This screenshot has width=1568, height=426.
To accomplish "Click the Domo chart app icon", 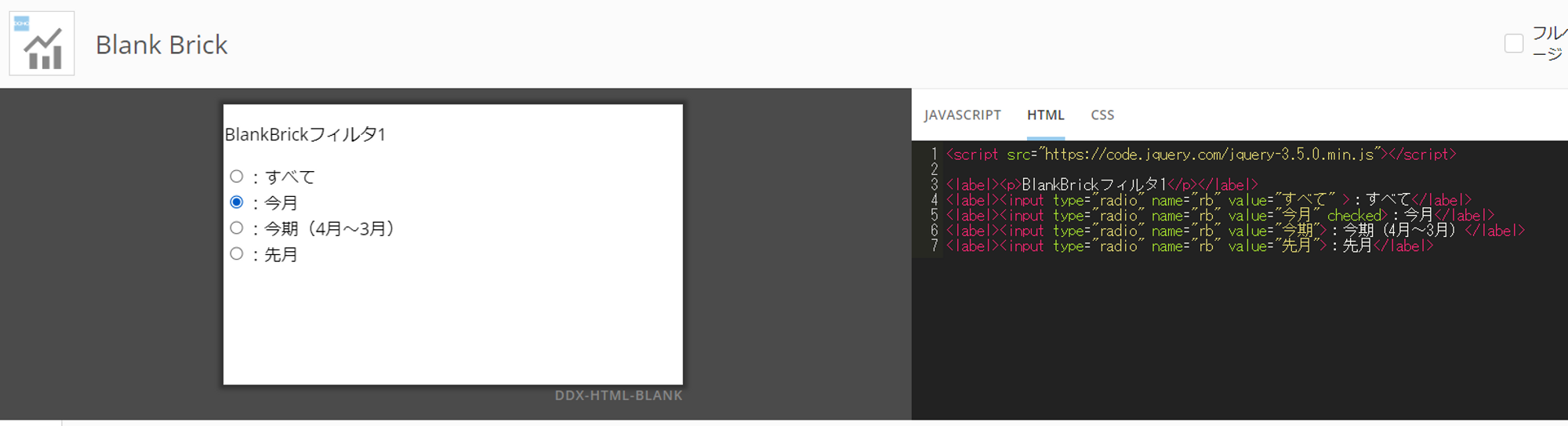I will 42,43.
